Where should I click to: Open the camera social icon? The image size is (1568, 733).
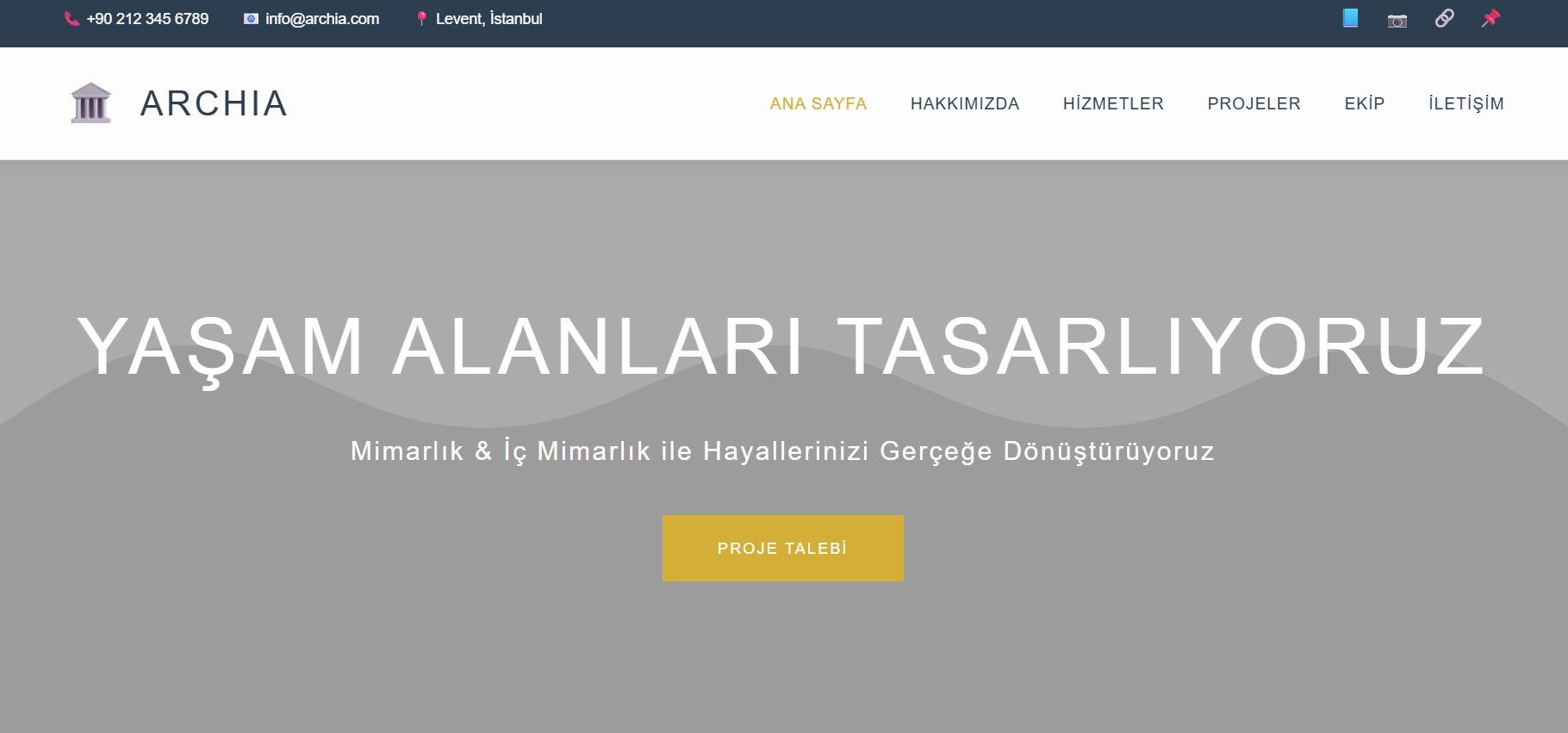1397,20
